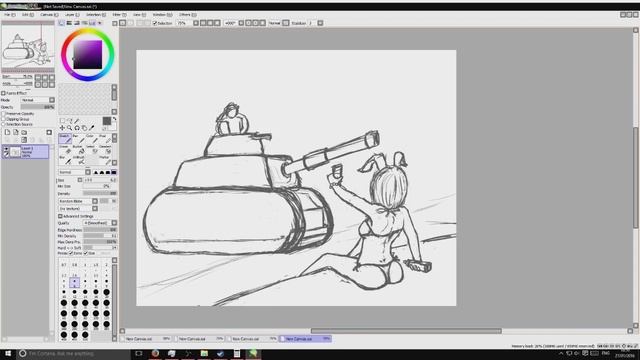Open the Selection menu
Image resolution: width=640 pixels, height=360 pixels.
pos(96,15)
